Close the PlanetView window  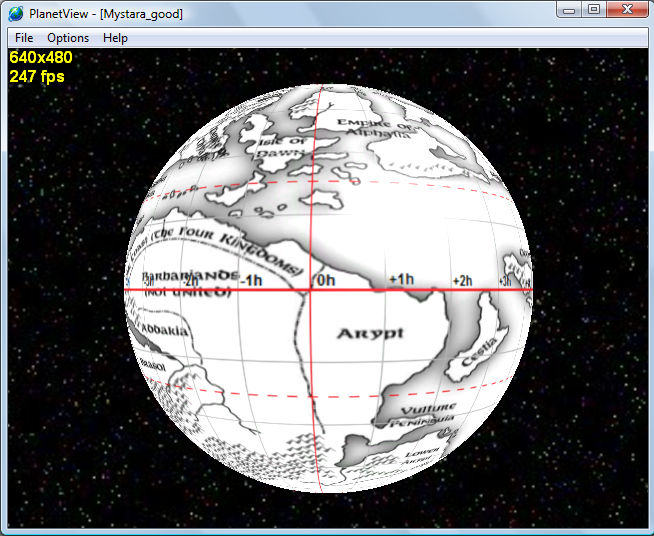pos(627,10)
